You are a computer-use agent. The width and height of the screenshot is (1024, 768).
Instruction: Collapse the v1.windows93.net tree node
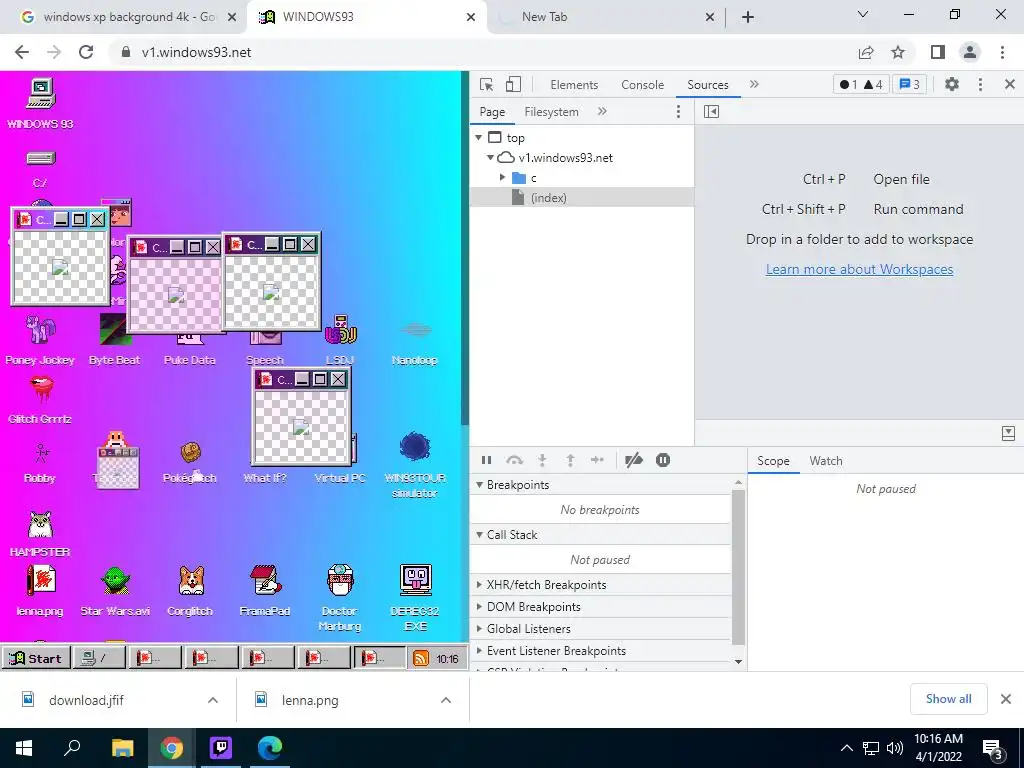tap(490, 157)
